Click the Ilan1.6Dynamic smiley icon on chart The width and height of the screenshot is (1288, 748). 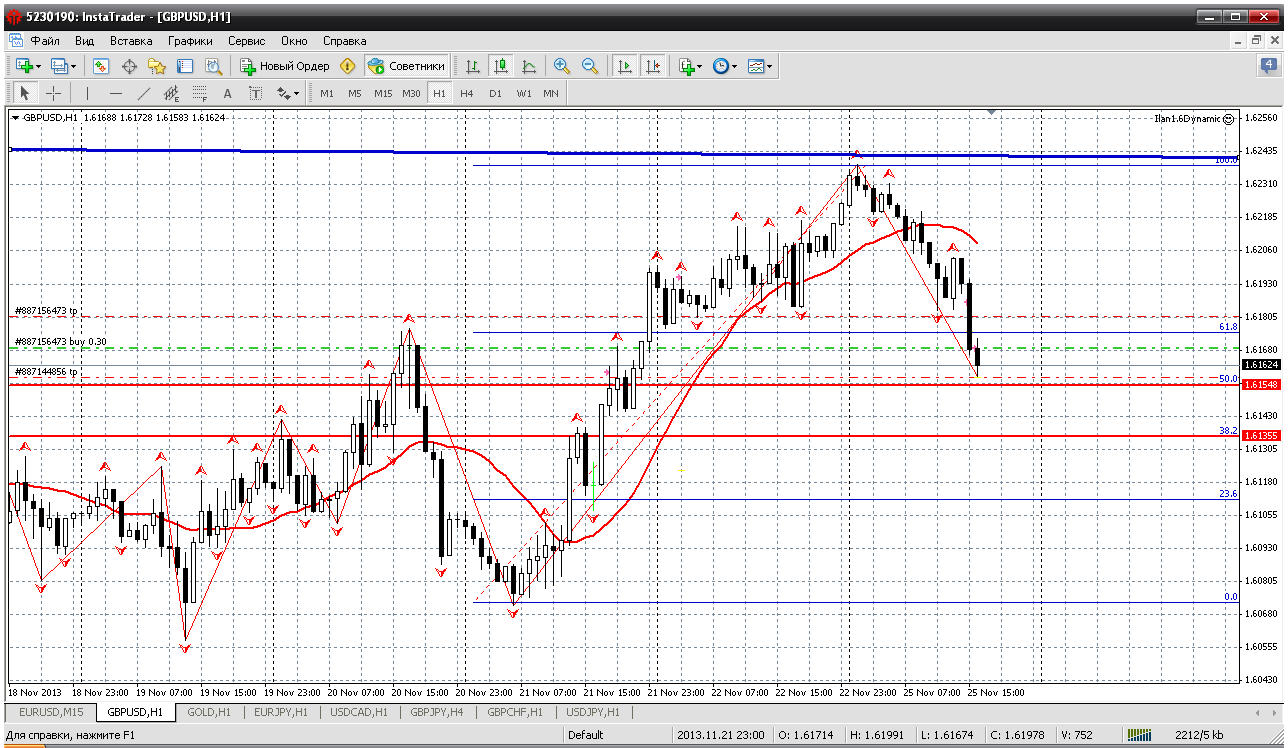coord(1228,119)
